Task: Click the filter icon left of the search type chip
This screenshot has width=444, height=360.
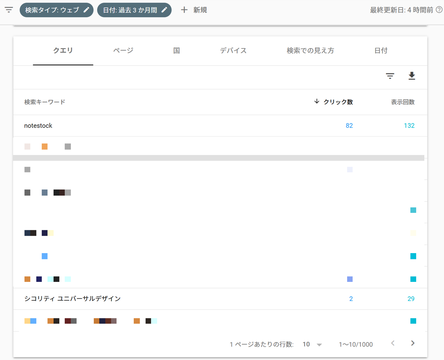Action: point(9,10)
